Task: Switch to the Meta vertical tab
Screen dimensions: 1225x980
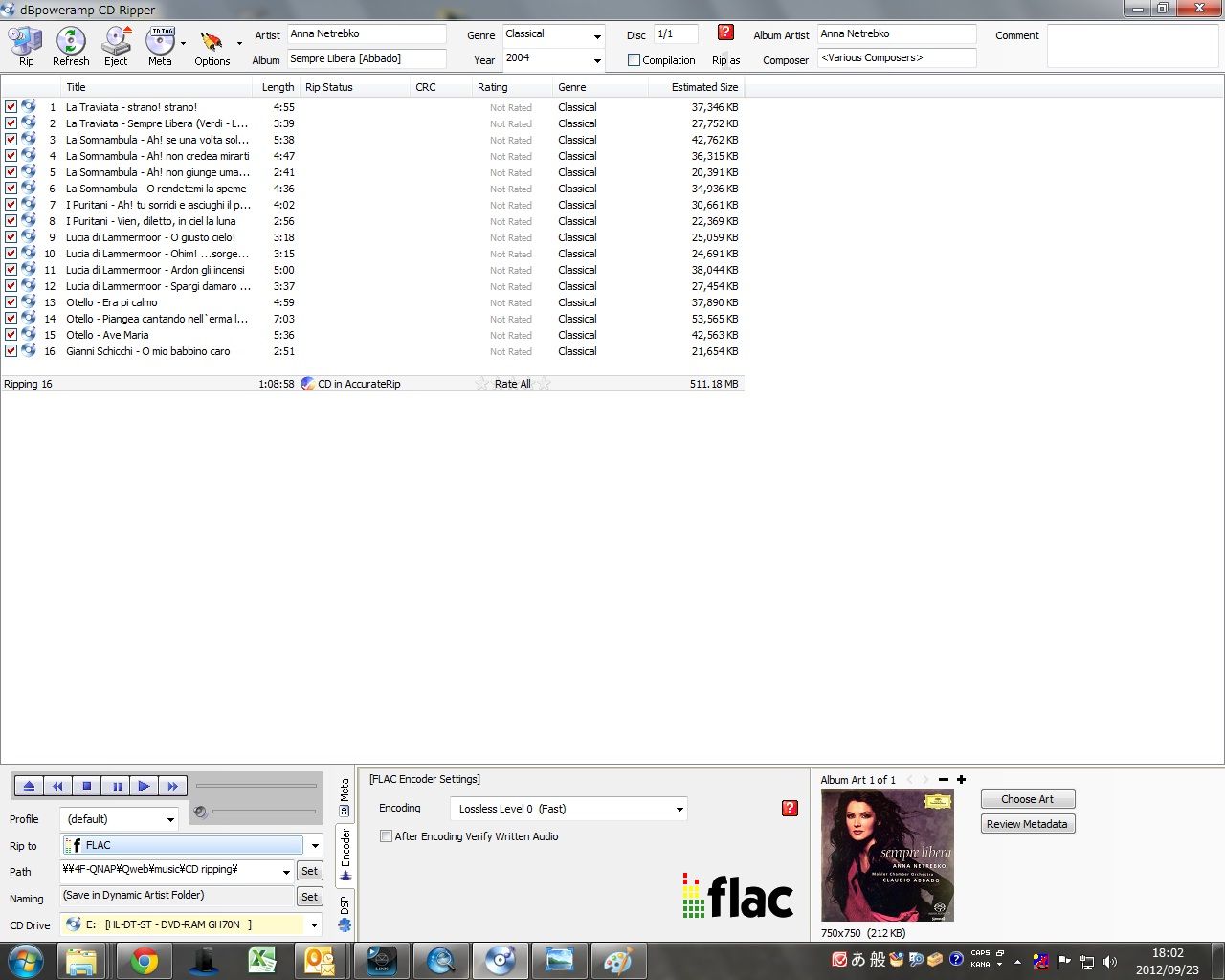Action: pyautogui.click(x=345, y=797)
